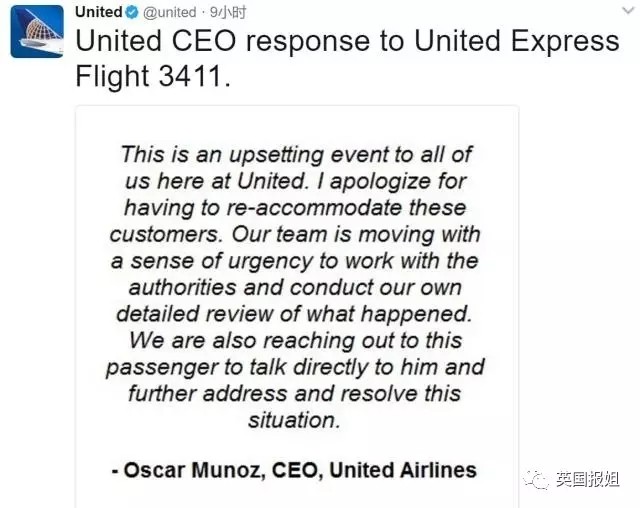Click line 'authorities and conduct our own'
Image resolution: width=640 pixels, height=508 pixels.
pyautogui.click(x=295, y=288)
